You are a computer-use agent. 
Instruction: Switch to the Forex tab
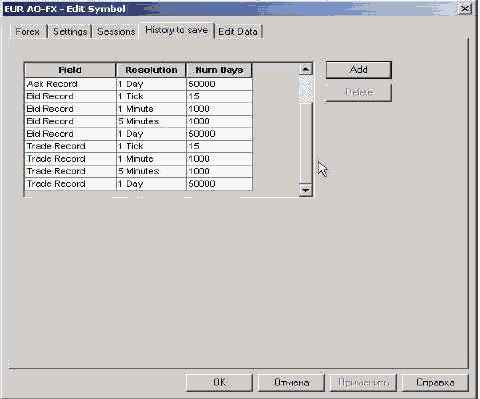tap(28, 32)
